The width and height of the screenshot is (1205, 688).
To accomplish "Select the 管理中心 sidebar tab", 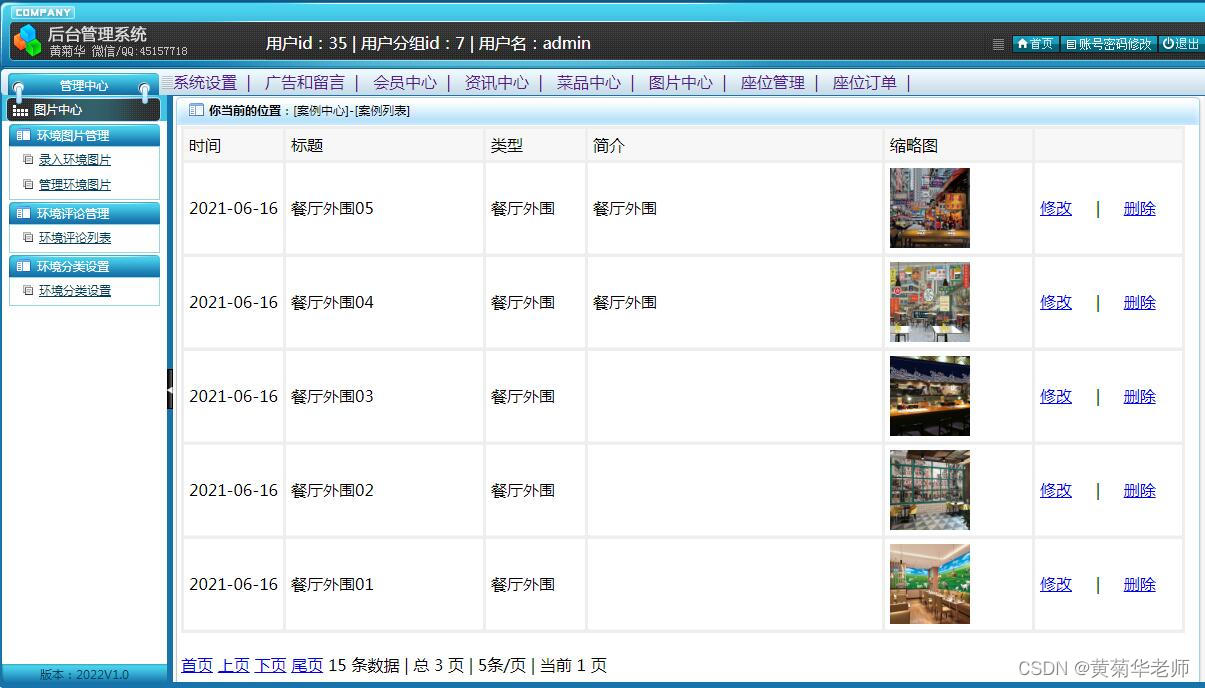I will (x=83, y=86).
